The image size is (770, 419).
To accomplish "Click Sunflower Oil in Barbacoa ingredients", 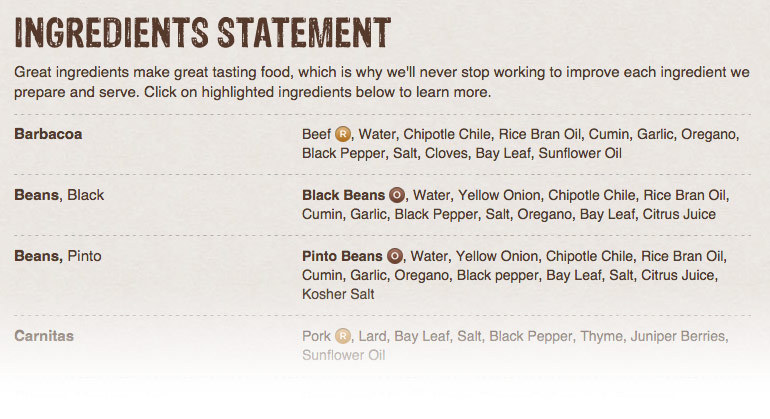I will (x=580, y=153).
